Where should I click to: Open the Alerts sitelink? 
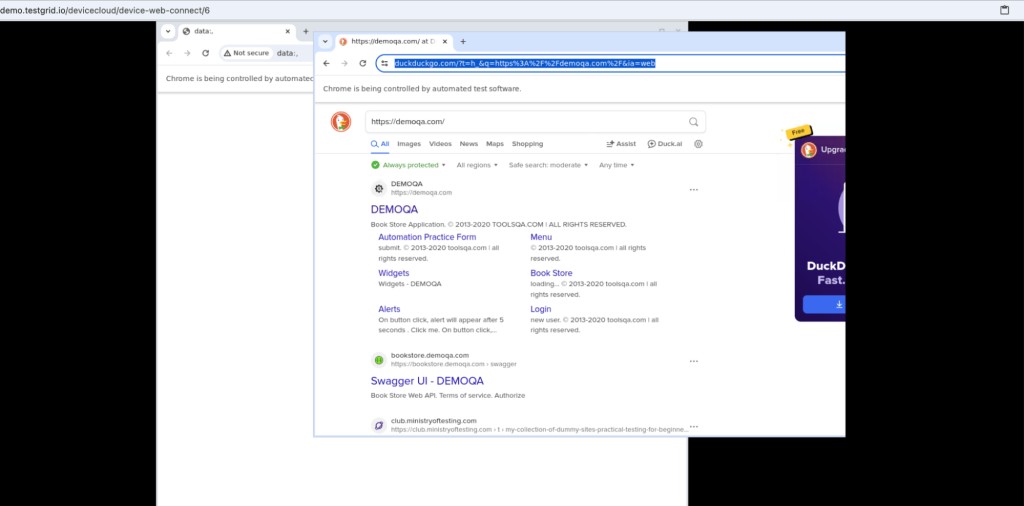389,309
